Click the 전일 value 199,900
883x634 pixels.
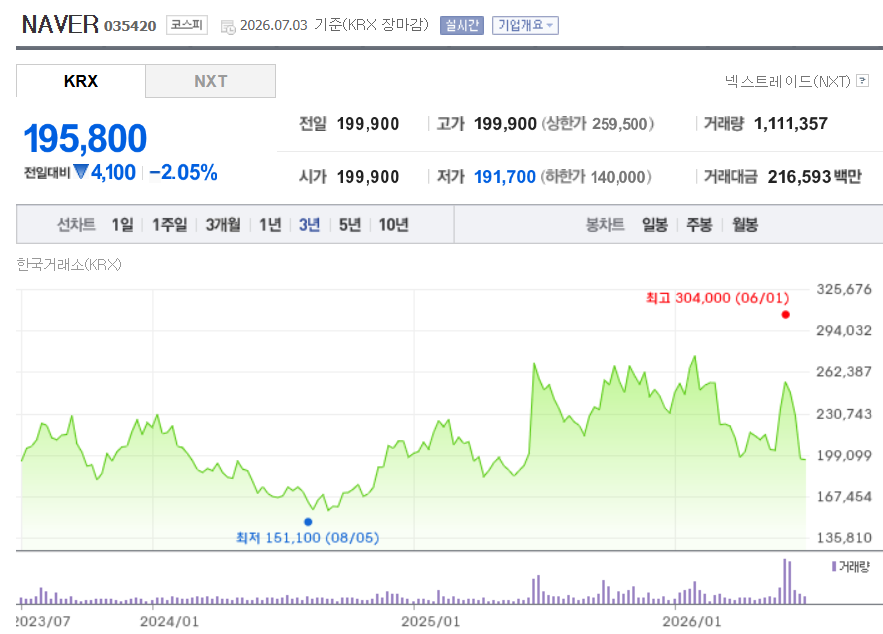pos(368,123)
